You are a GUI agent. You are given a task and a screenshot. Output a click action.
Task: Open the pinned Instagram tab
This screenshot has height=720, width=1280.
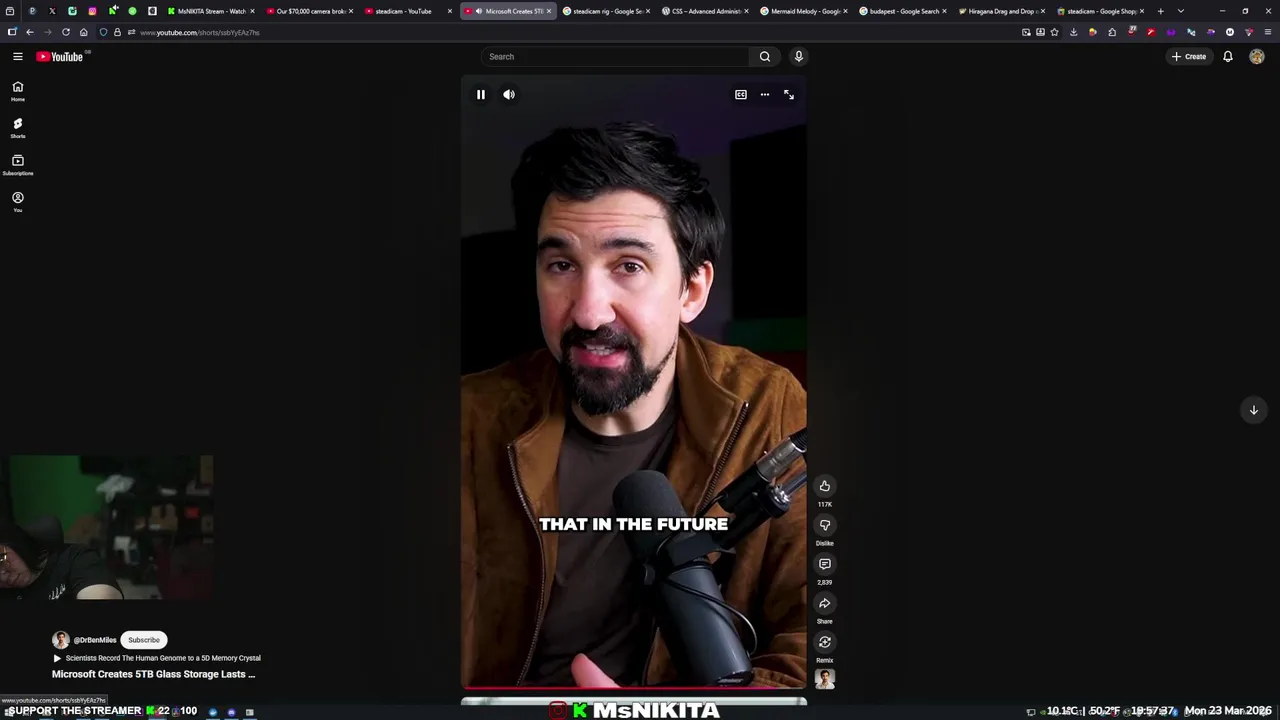tap(92, 11)
